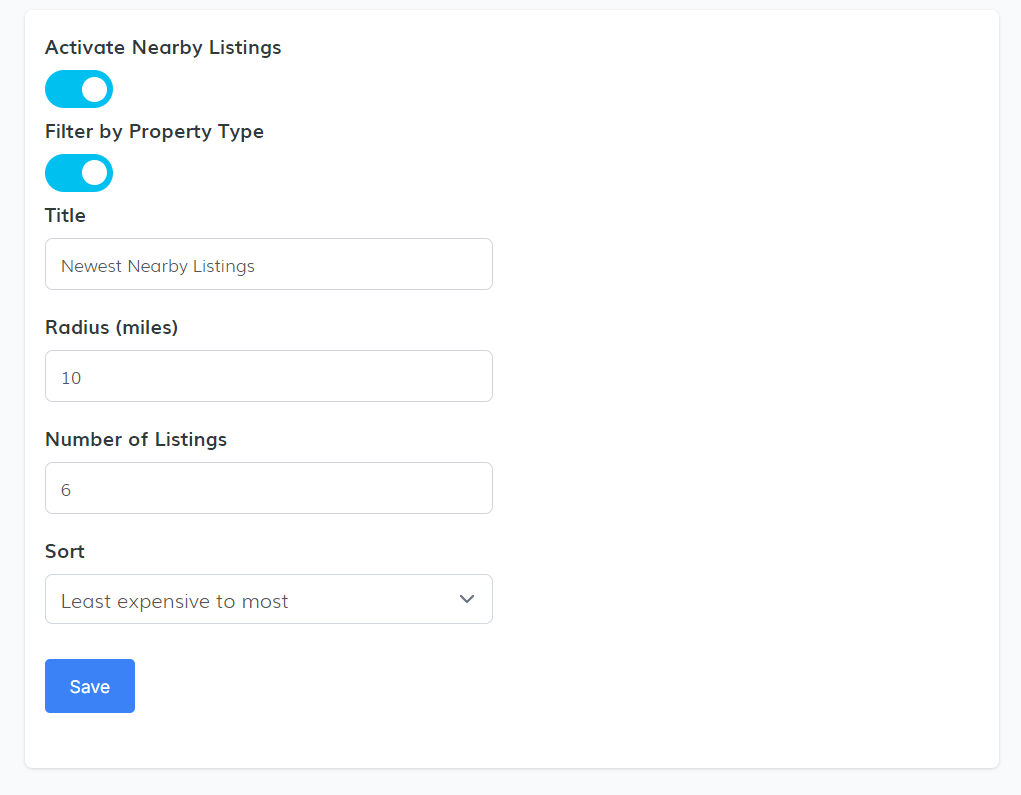1021x795 pixels.
Task: Click the 'Filter by Property Type' label
Action: [154, 131]
